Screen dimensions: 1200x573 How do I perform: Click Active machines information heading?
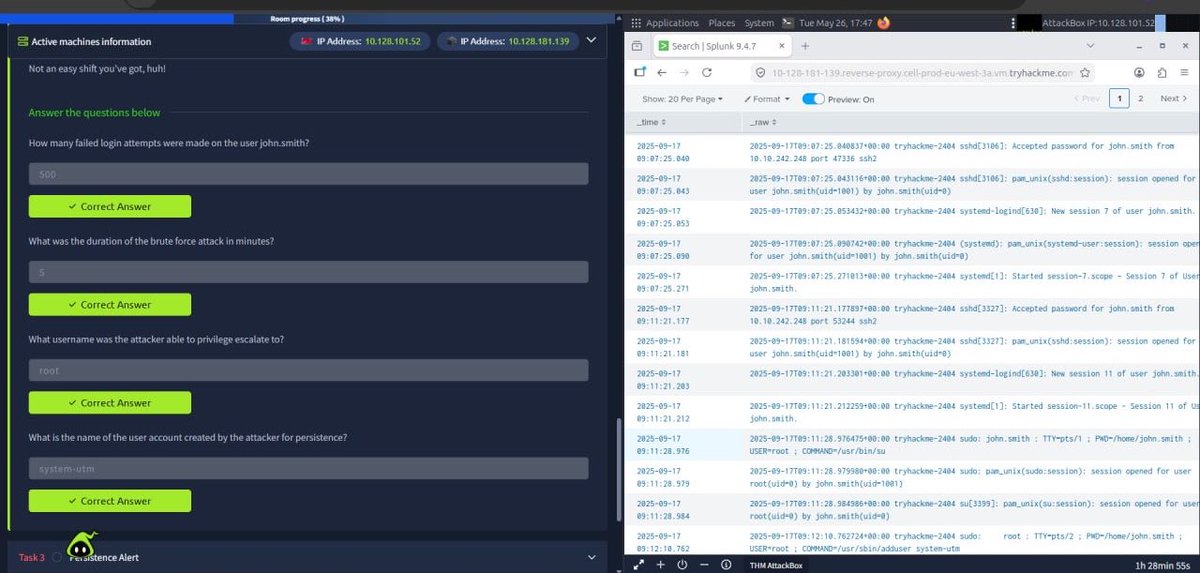point(90,42)
